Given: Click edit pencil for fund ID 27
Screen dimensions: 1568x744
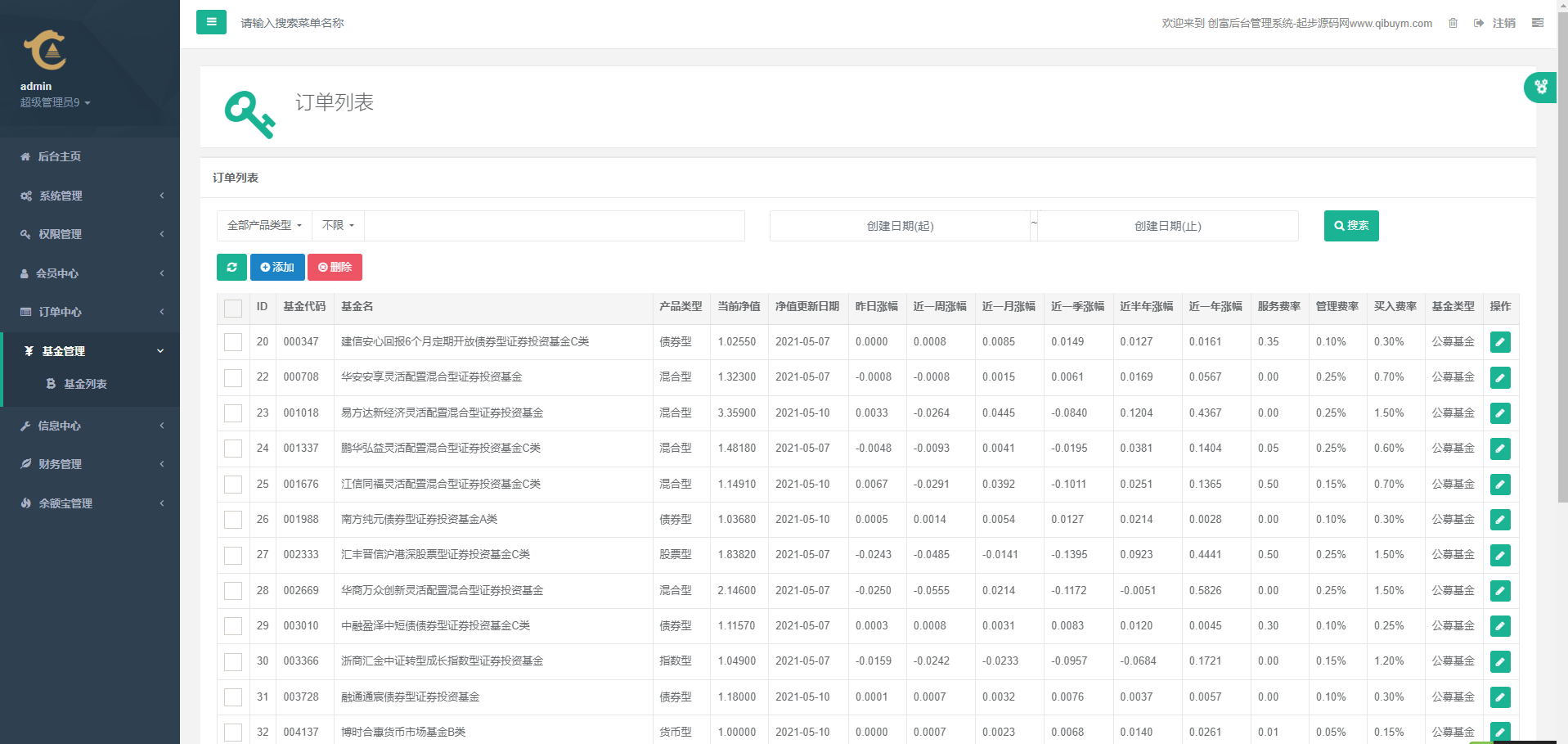Looking at the screenshot, I should [1500, 555].
